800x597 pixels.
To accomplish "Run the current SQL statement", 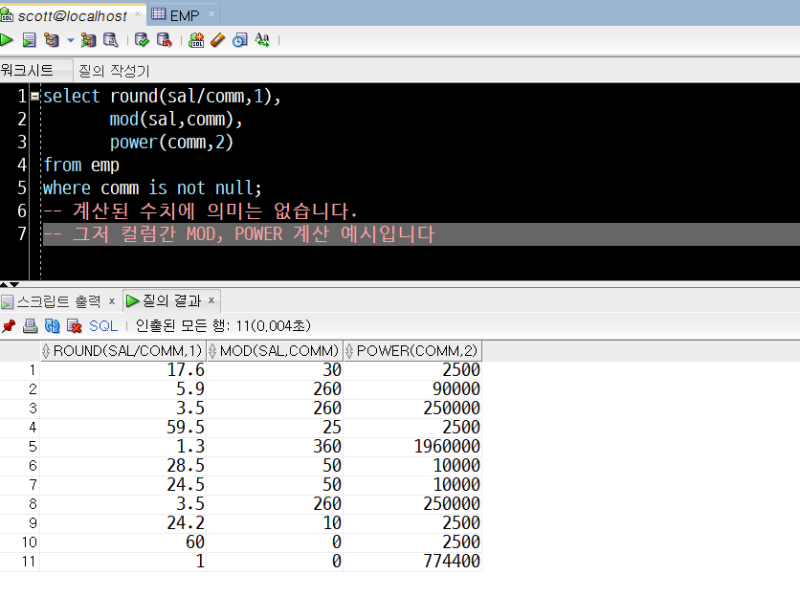I will [8, 40].
